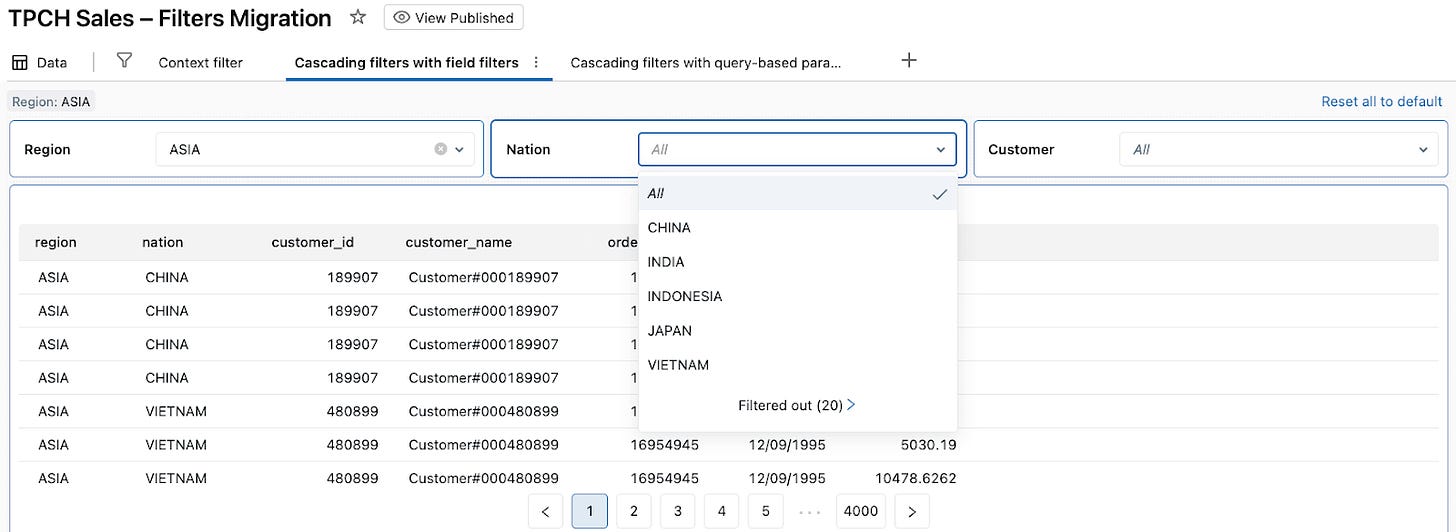
Task: Click the value 10478.6262 in table
Action: pos(914,478)
